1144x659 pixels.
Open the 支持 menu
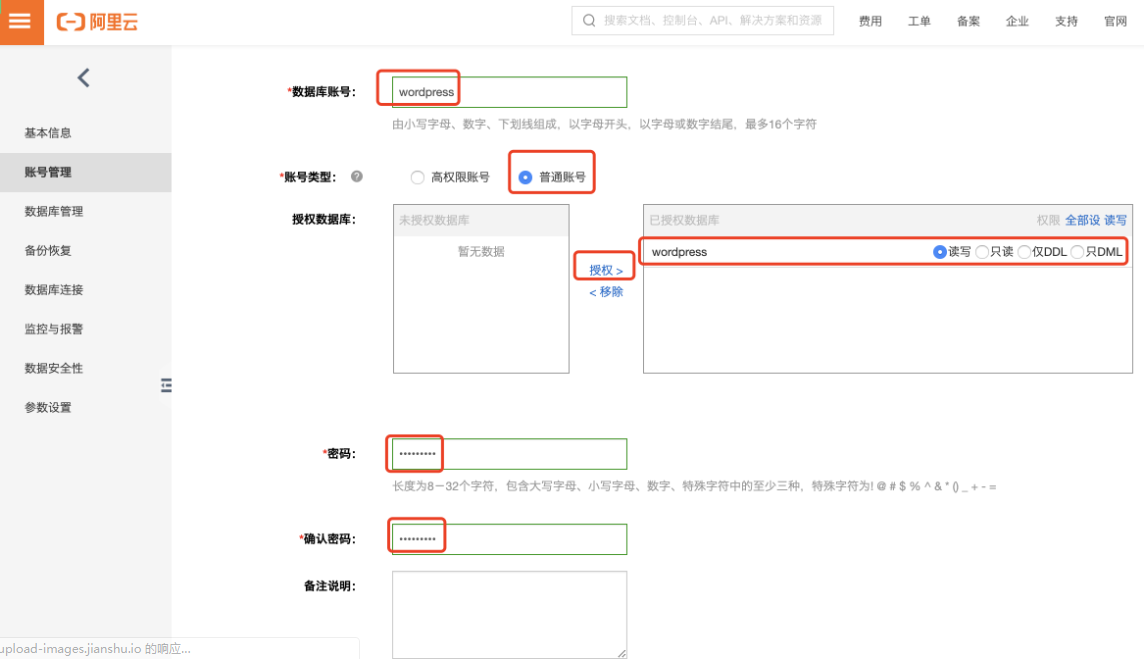(1066, 21)
